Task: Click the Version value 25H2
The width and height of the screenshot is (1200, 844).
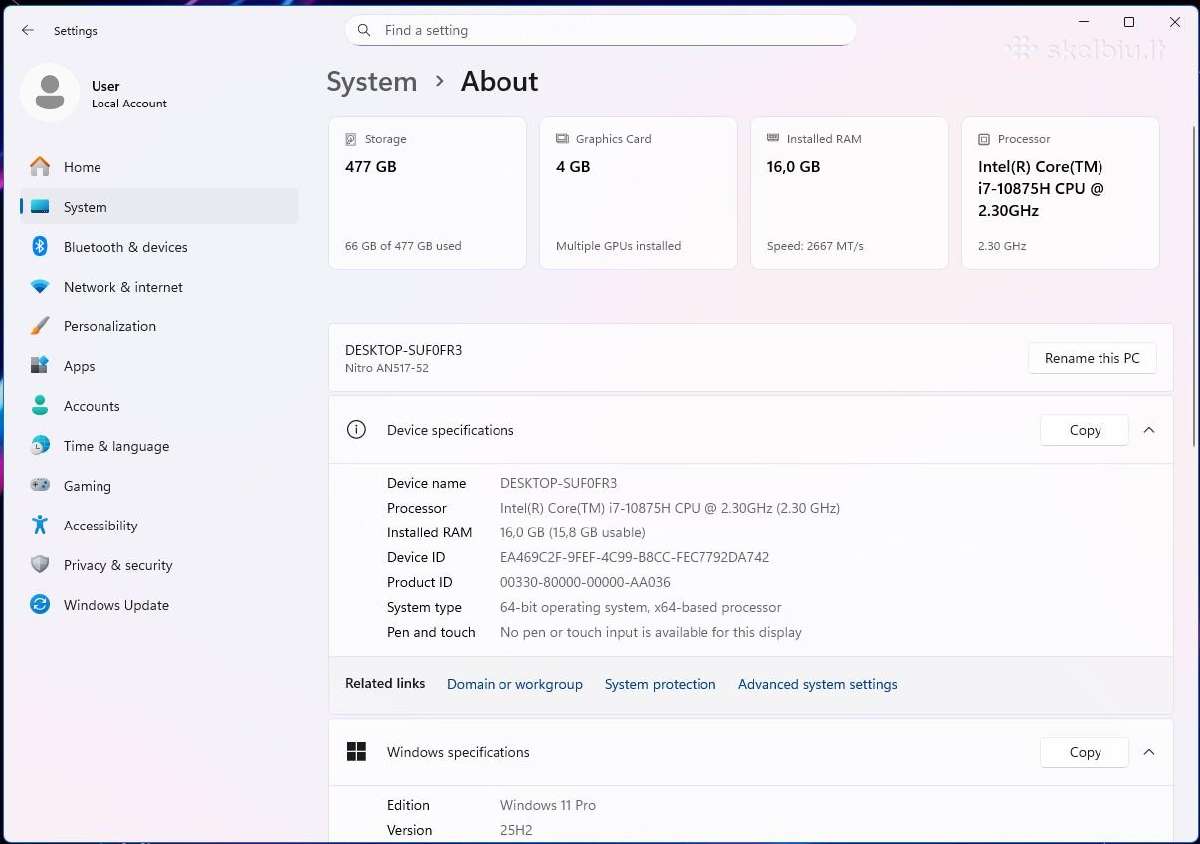Action: pyautogui.click(x=516, y=830)
